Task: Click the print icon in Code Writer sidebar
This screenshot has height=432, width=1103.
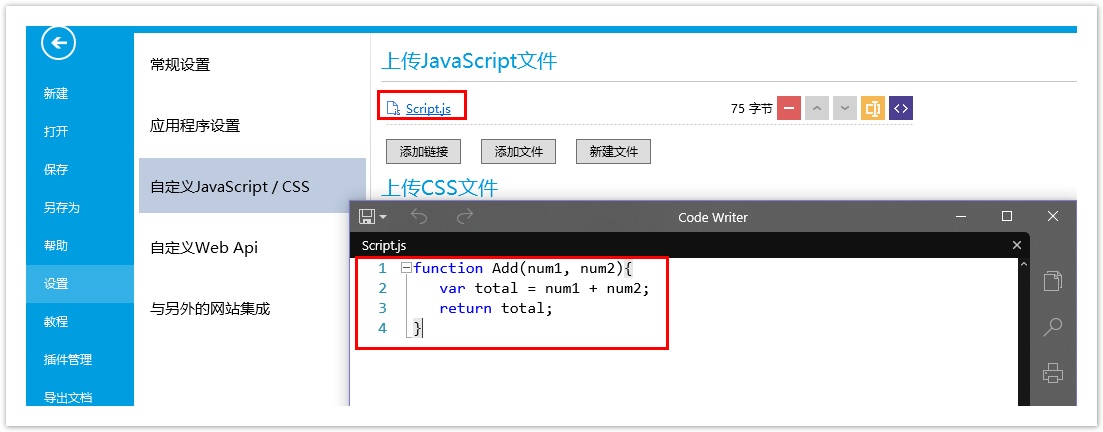Action: pos(1052,372)
